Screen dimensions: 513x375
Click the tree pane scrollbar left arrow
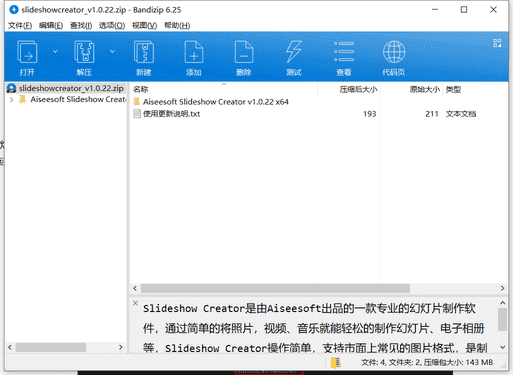(x=10, y=347)
